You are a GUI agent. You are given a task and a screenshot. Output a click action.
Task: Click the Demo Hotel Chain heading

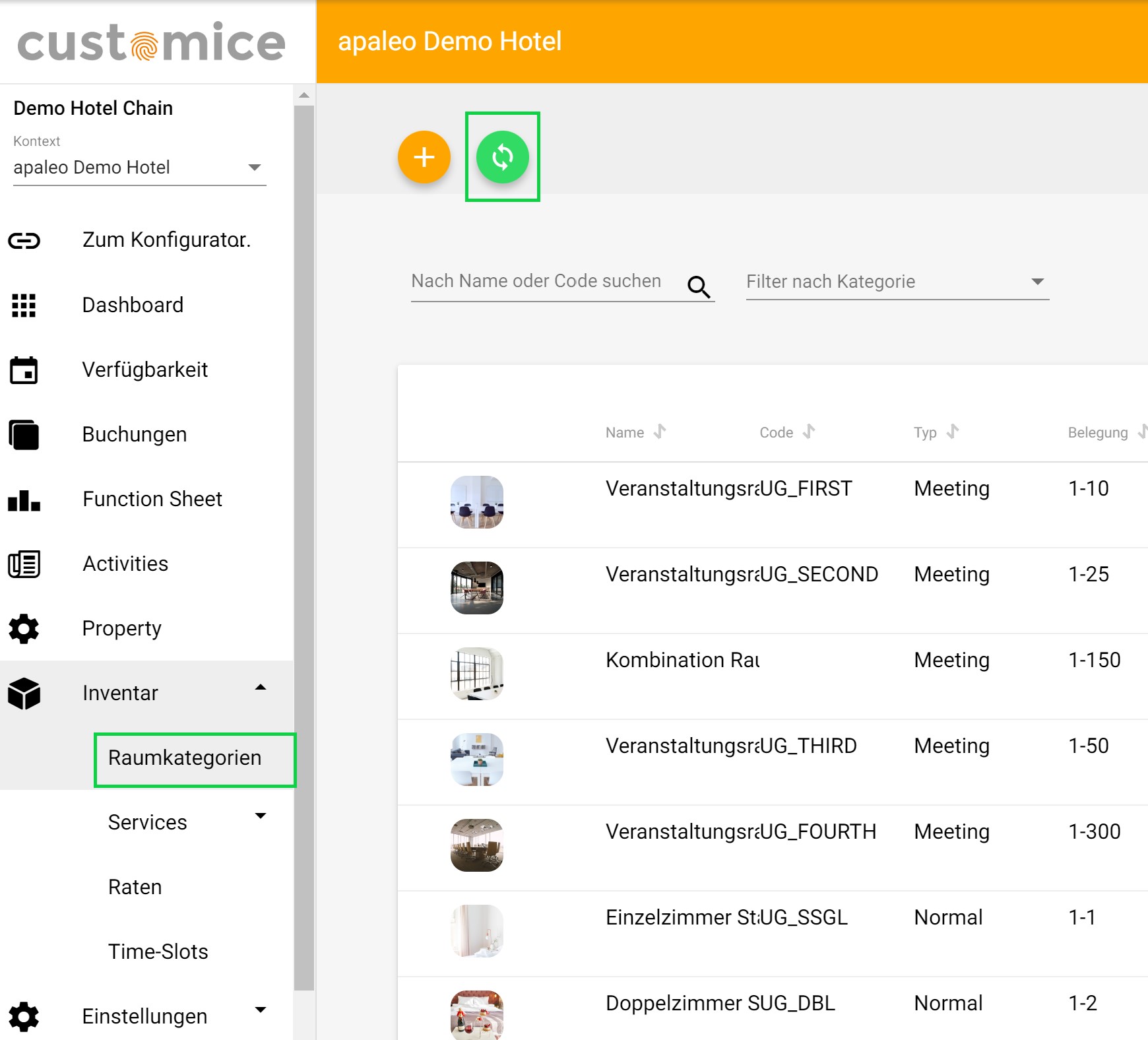tap(93, 108)
